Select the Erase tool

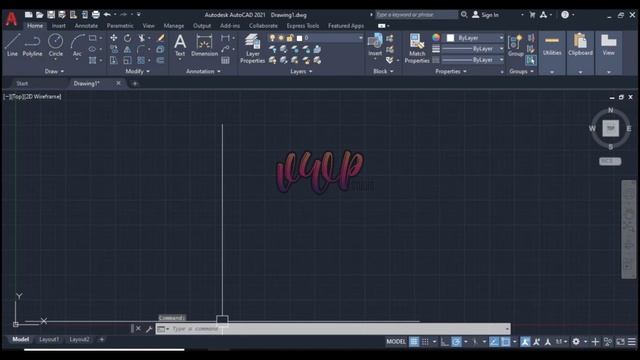(x=161, y=38)
